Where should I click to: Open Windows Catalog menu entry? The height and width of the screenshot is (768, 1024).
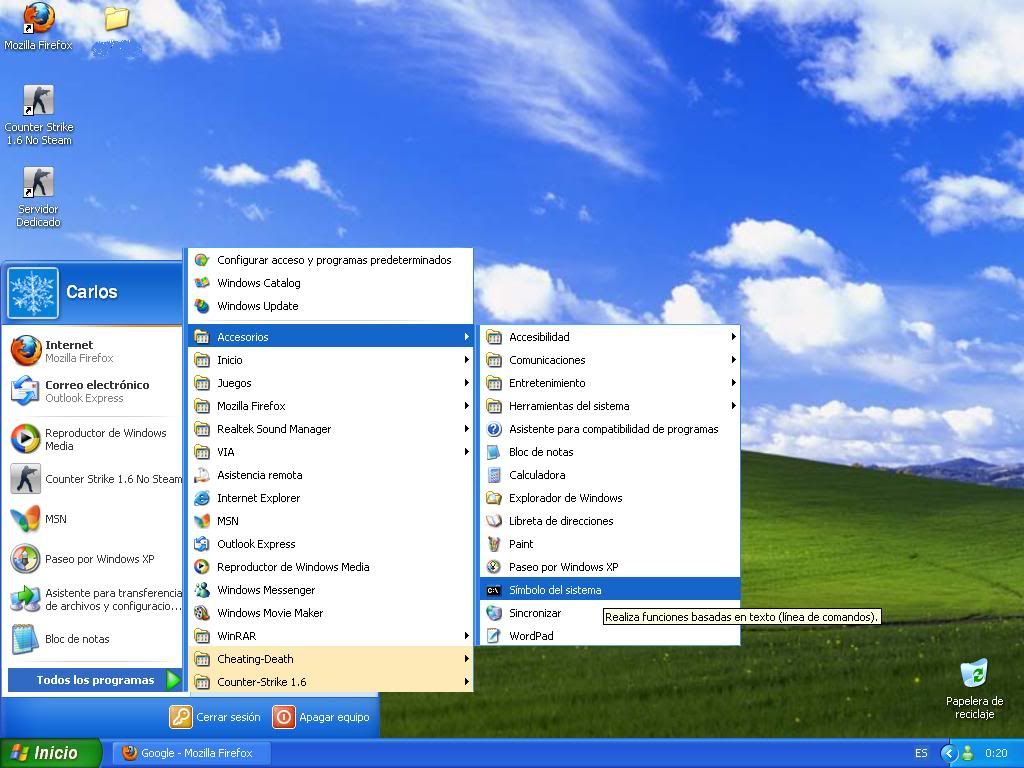[x=330, y=283]
